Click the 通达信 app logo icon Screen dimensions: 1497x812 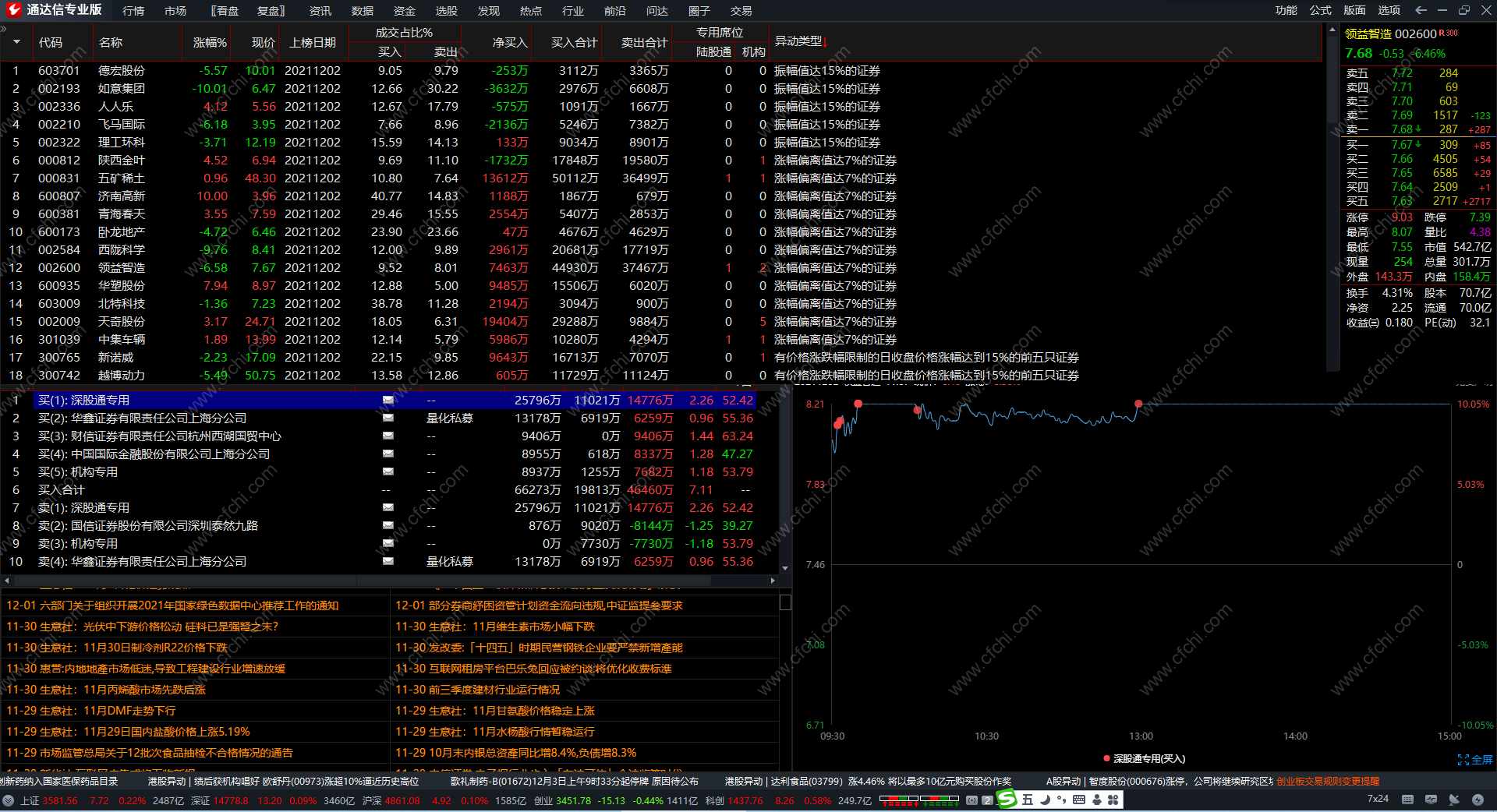pos(14,10)
